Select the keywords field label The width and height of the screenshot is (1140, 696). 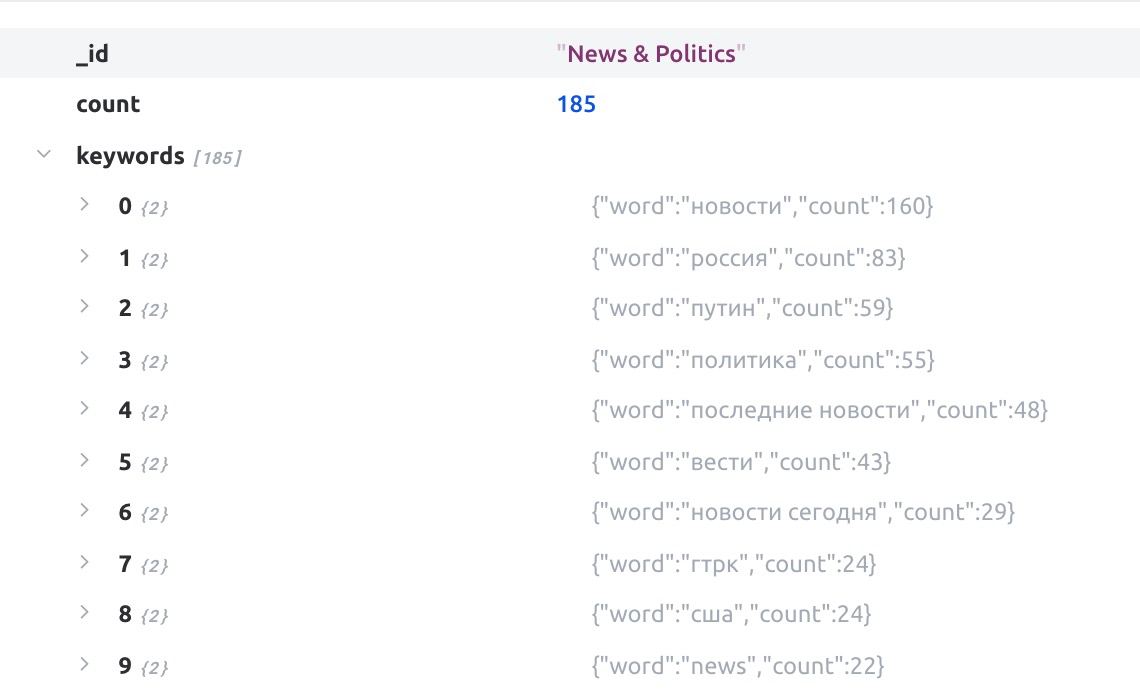(x=130, y=156)
